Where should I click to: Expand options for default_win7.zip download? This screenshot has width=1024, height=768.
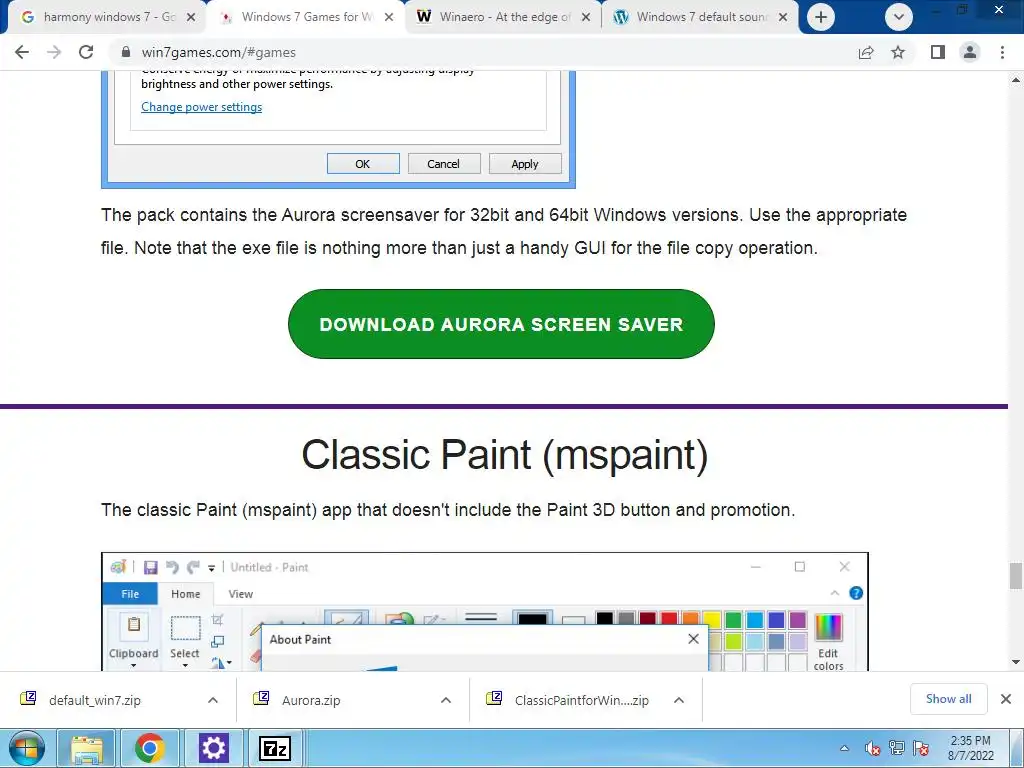click(213, 700)
